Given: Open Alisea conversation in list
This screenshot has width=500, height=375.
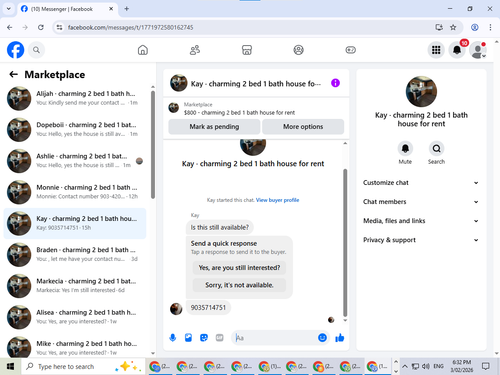Looking at the screenshot, I should tap(75, 317).
